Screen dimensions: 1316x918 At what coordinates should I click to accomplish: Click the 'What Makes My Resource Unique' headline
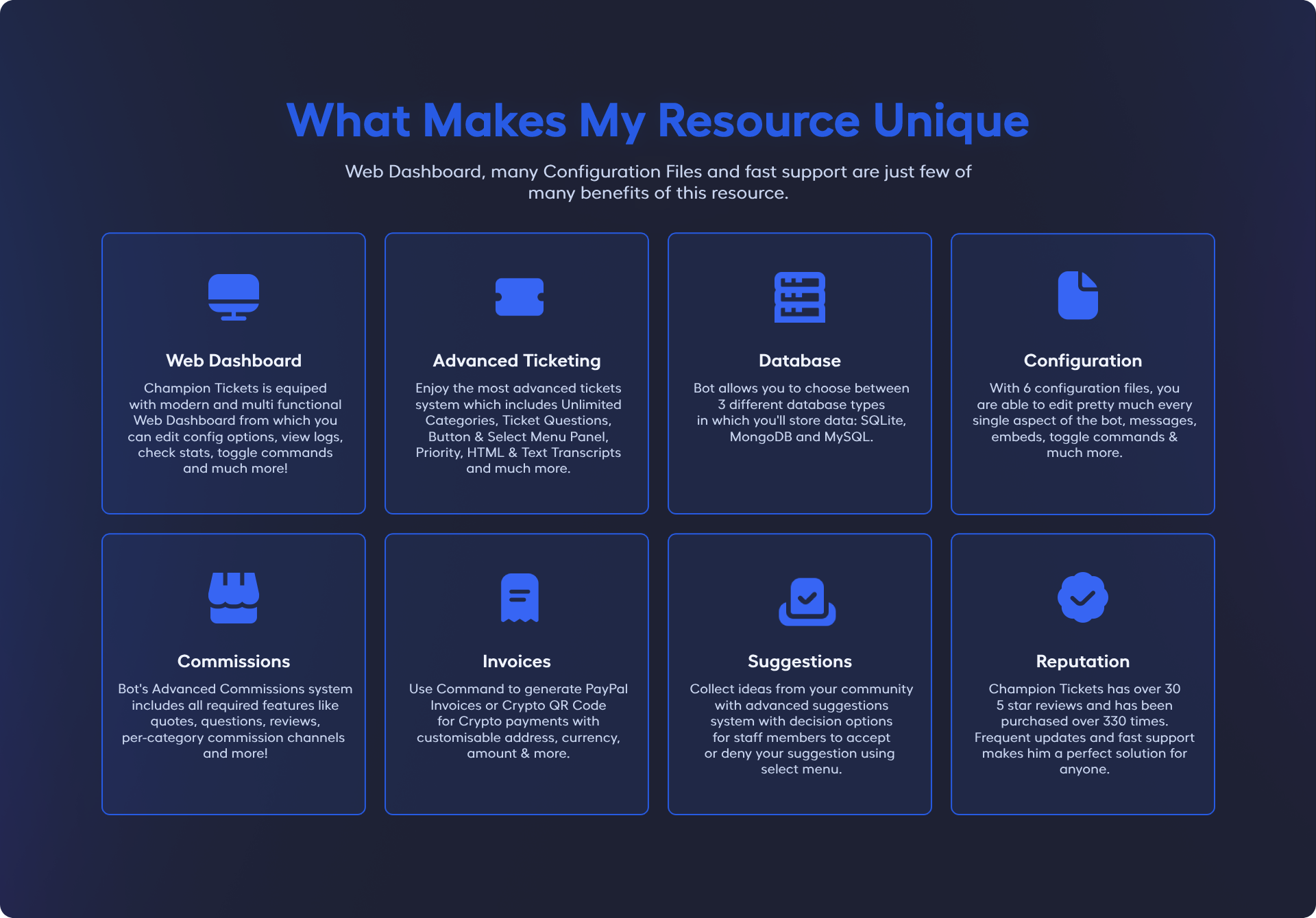657,121
